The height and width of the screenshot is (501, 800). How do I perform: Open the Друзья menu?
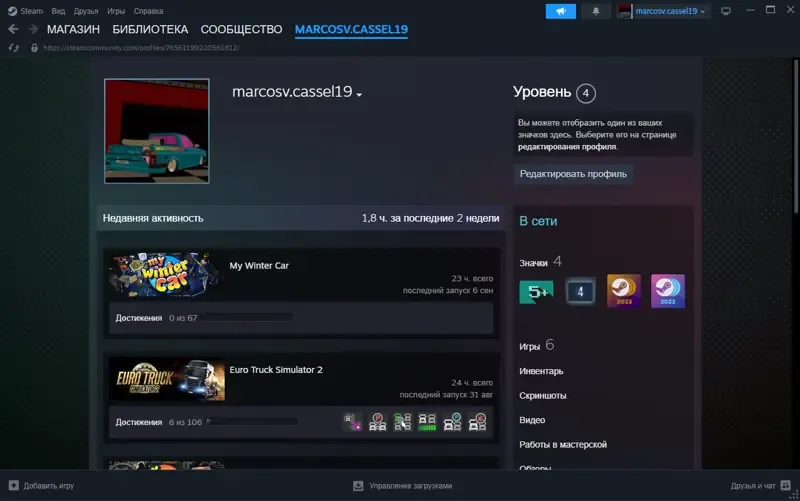pos(86,11)
